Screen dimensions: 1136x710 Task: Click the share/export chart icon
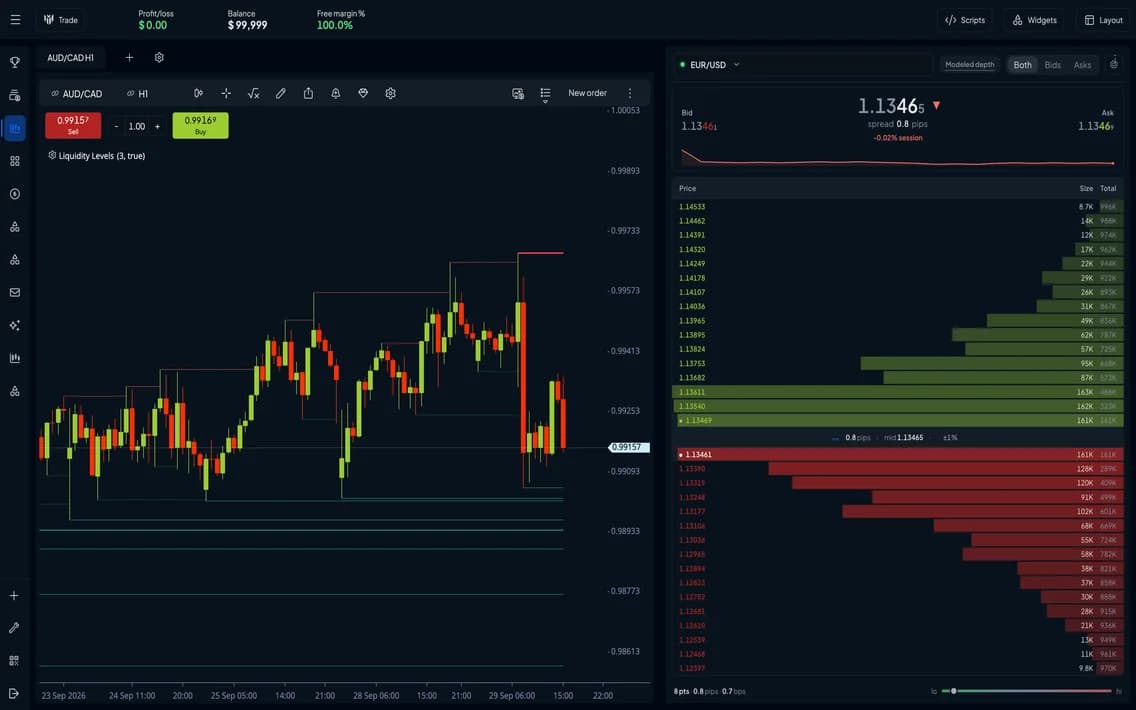[x=309, y=93]
